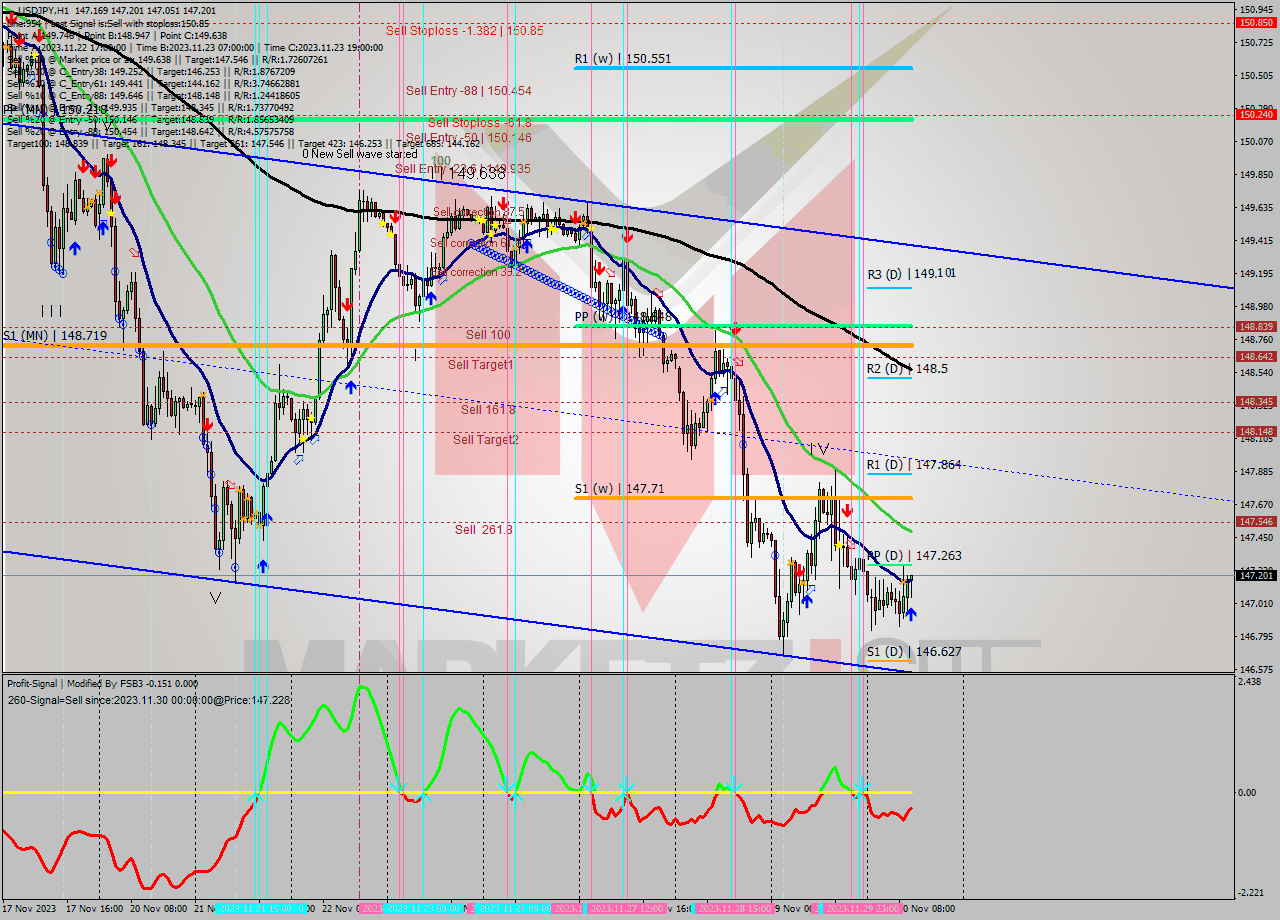
Task: Click the 146.795 value on price axis
Action: [x=1254, y=637]
